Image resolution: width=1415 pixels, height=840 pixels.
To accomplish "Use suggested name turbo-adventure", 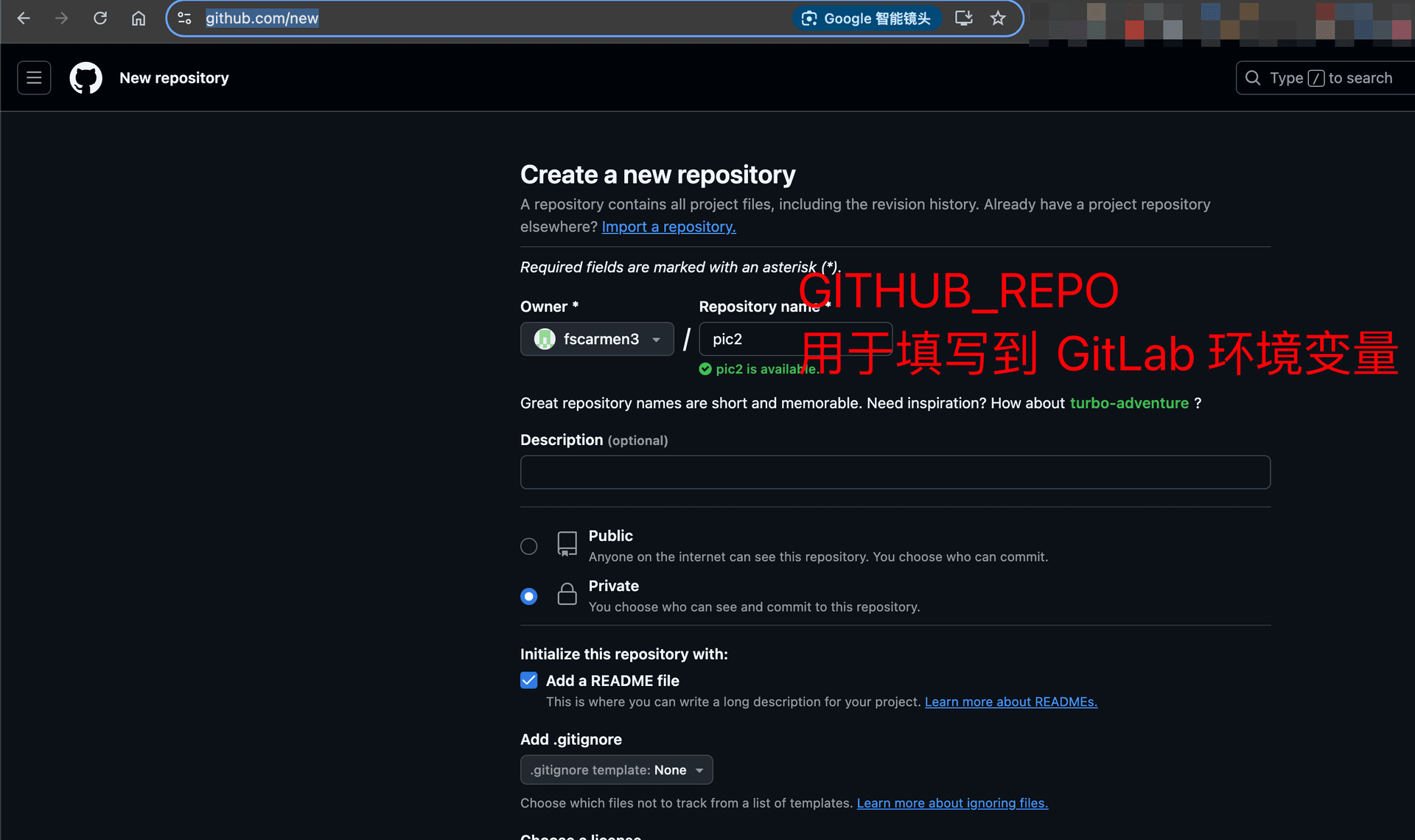I will pos(1129,403).
